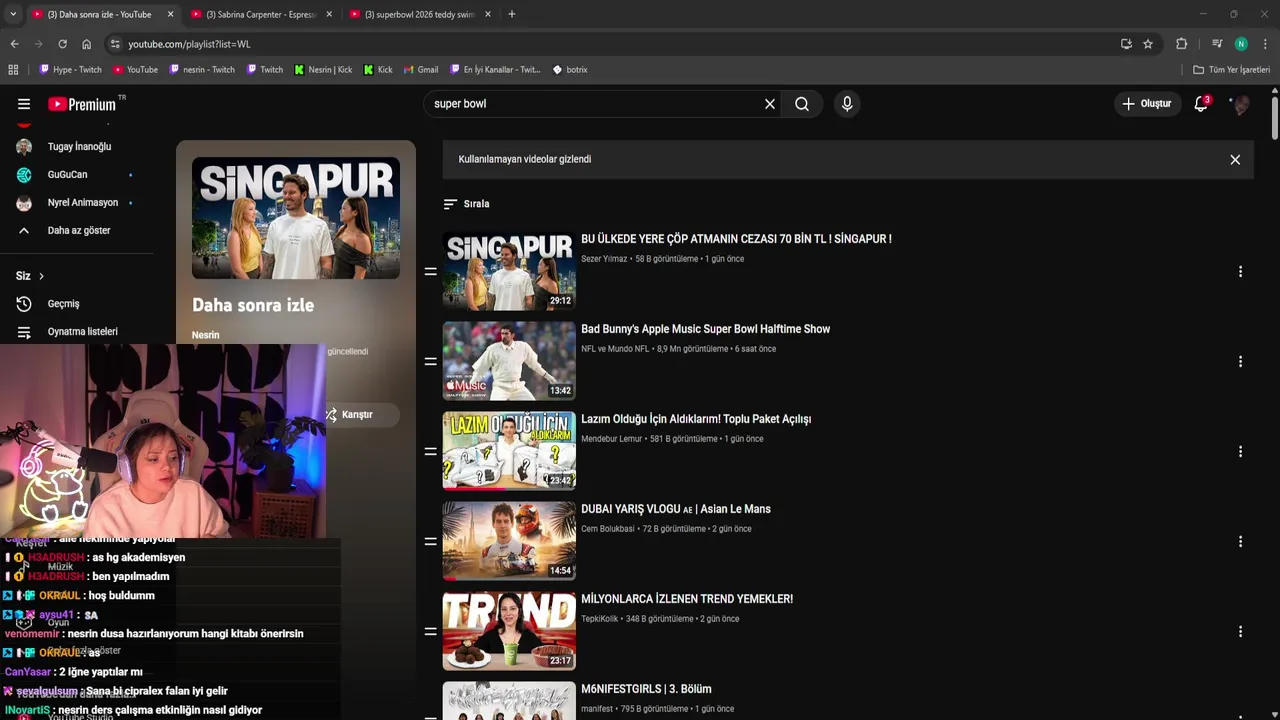Viewport: 1280px width, 720px height.
Task: Open media controls icon in Chrome toolbar
Action: pos(1217,44)
